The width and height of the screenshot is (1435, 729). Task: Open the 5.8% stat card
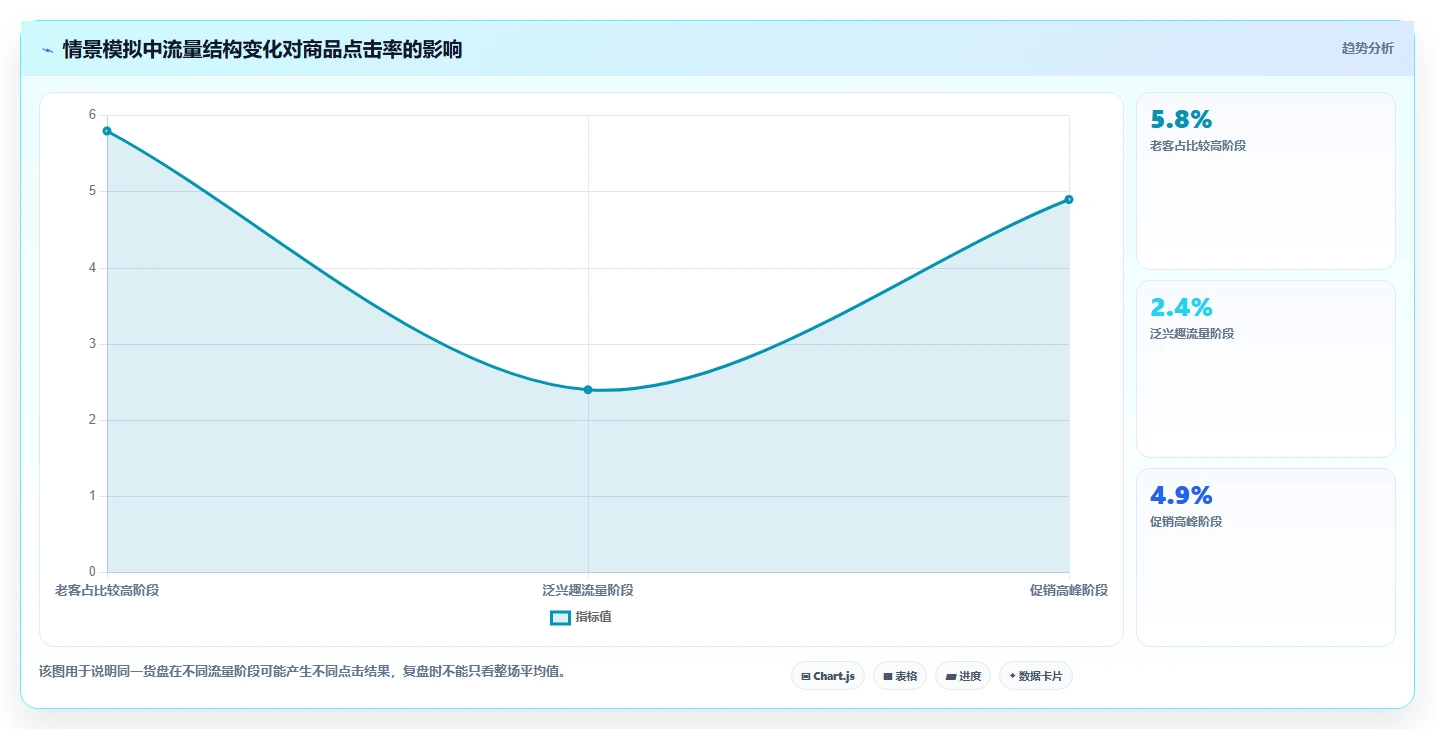(1265, 181)
